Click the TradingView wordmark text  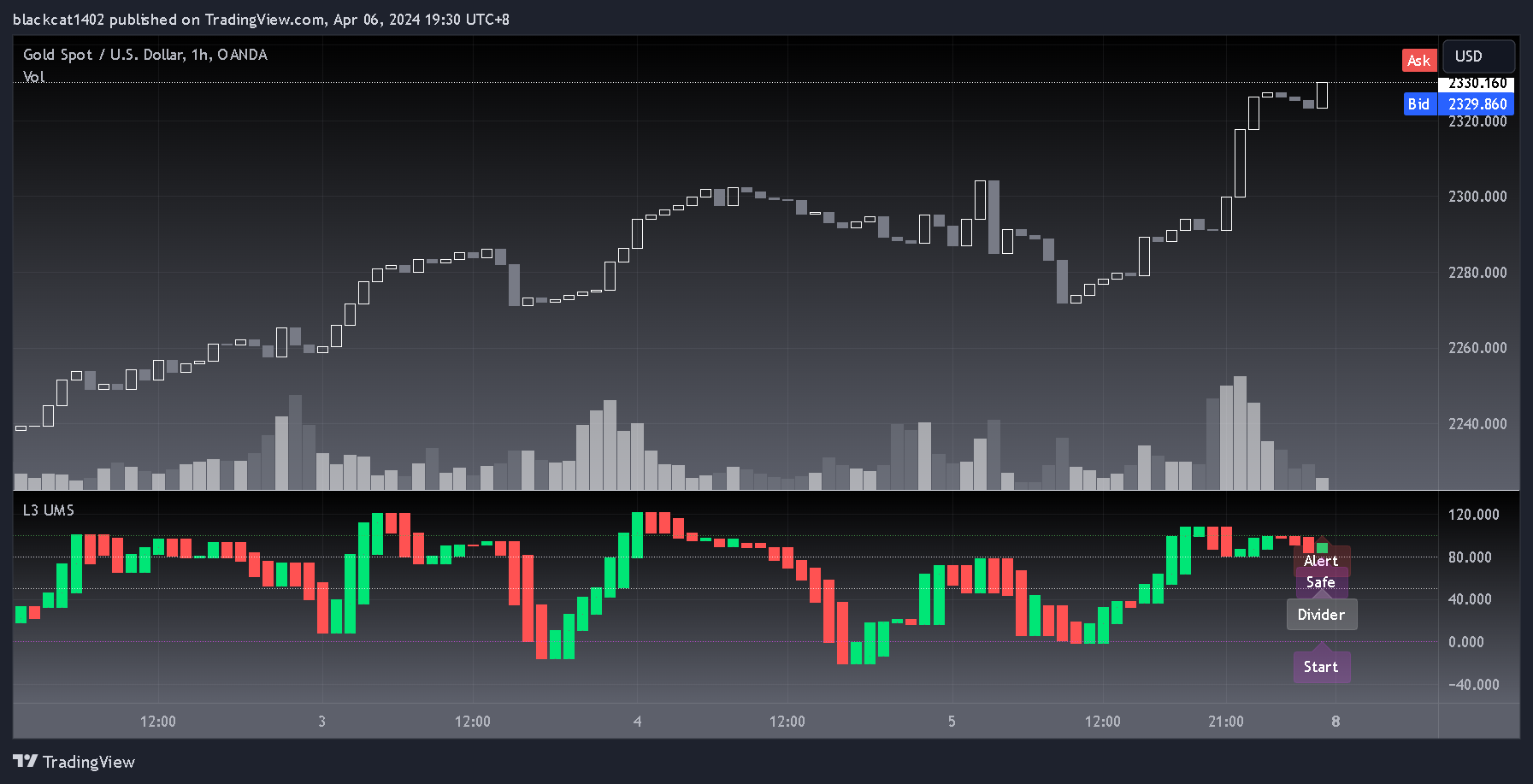[89, 762]
